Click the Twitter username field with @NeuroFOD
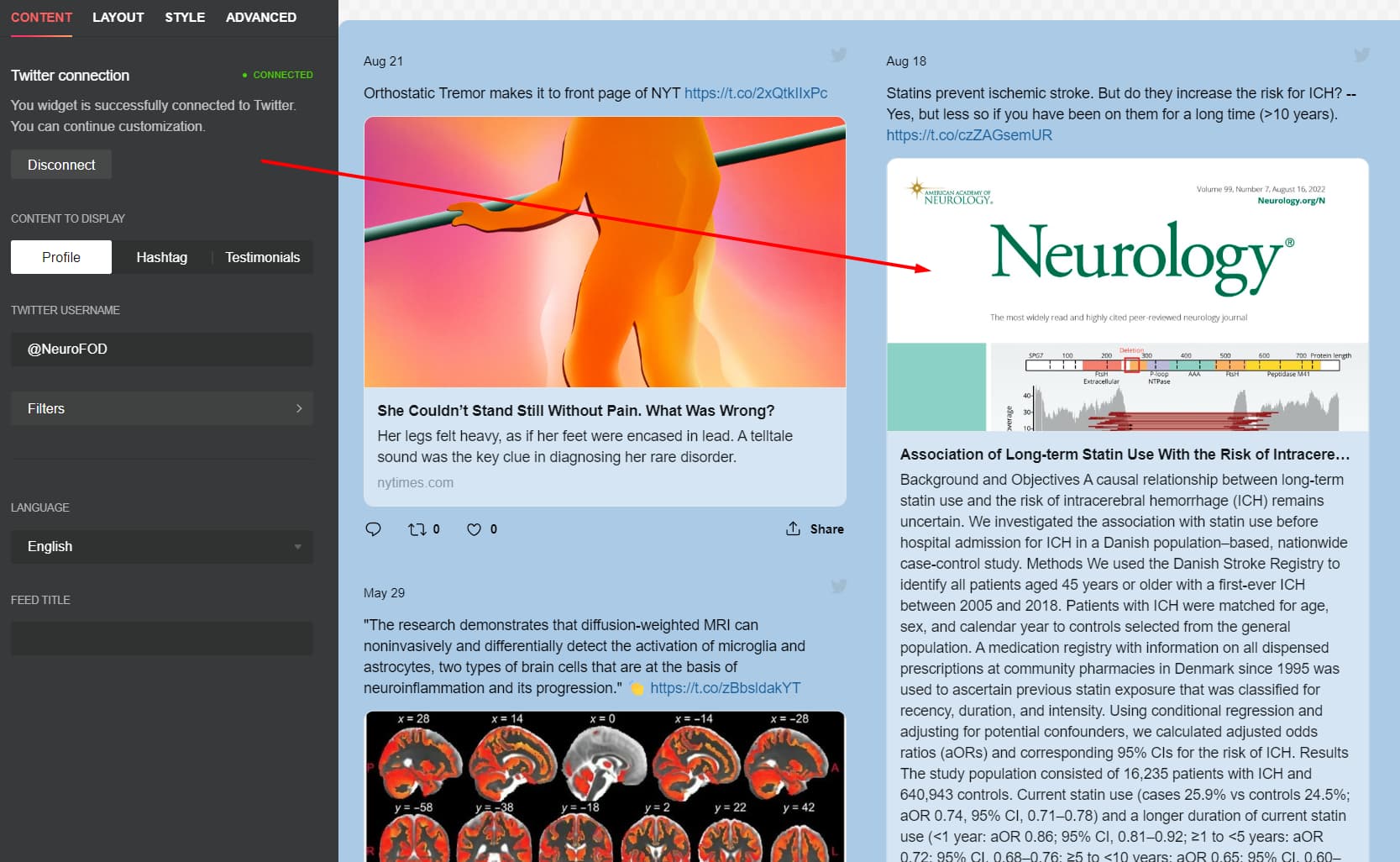Image resolution: width=1400 pixels, height=862 pixels. [x=162, y=350]
